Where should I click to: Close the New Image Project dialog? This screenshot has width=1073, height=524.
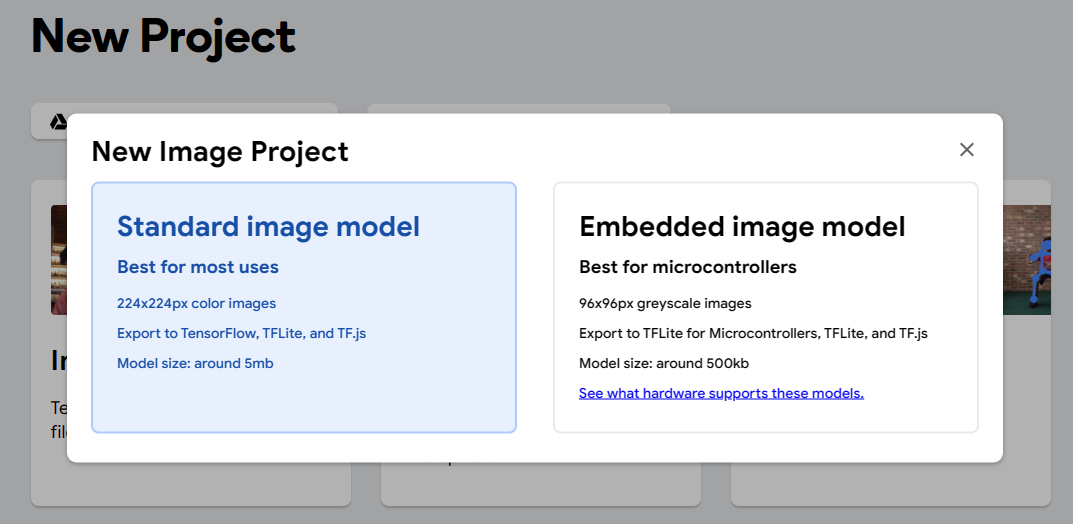[x=966, y=150]
